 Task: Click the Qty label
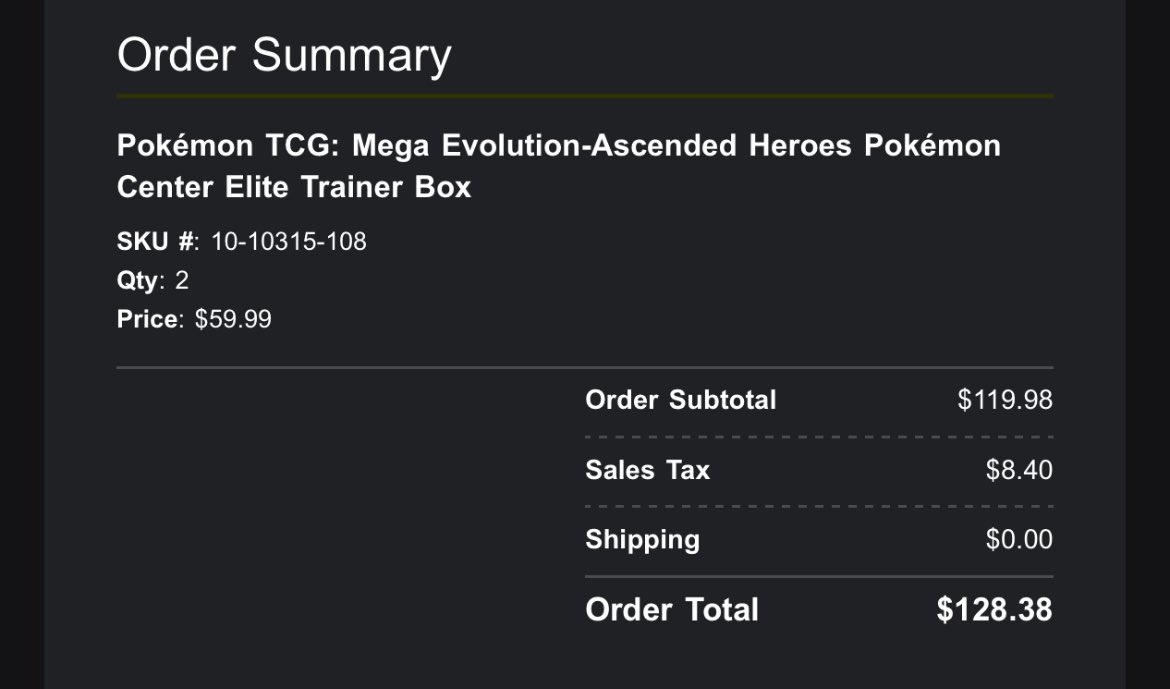pyautogui.click(x=138, y=281)
